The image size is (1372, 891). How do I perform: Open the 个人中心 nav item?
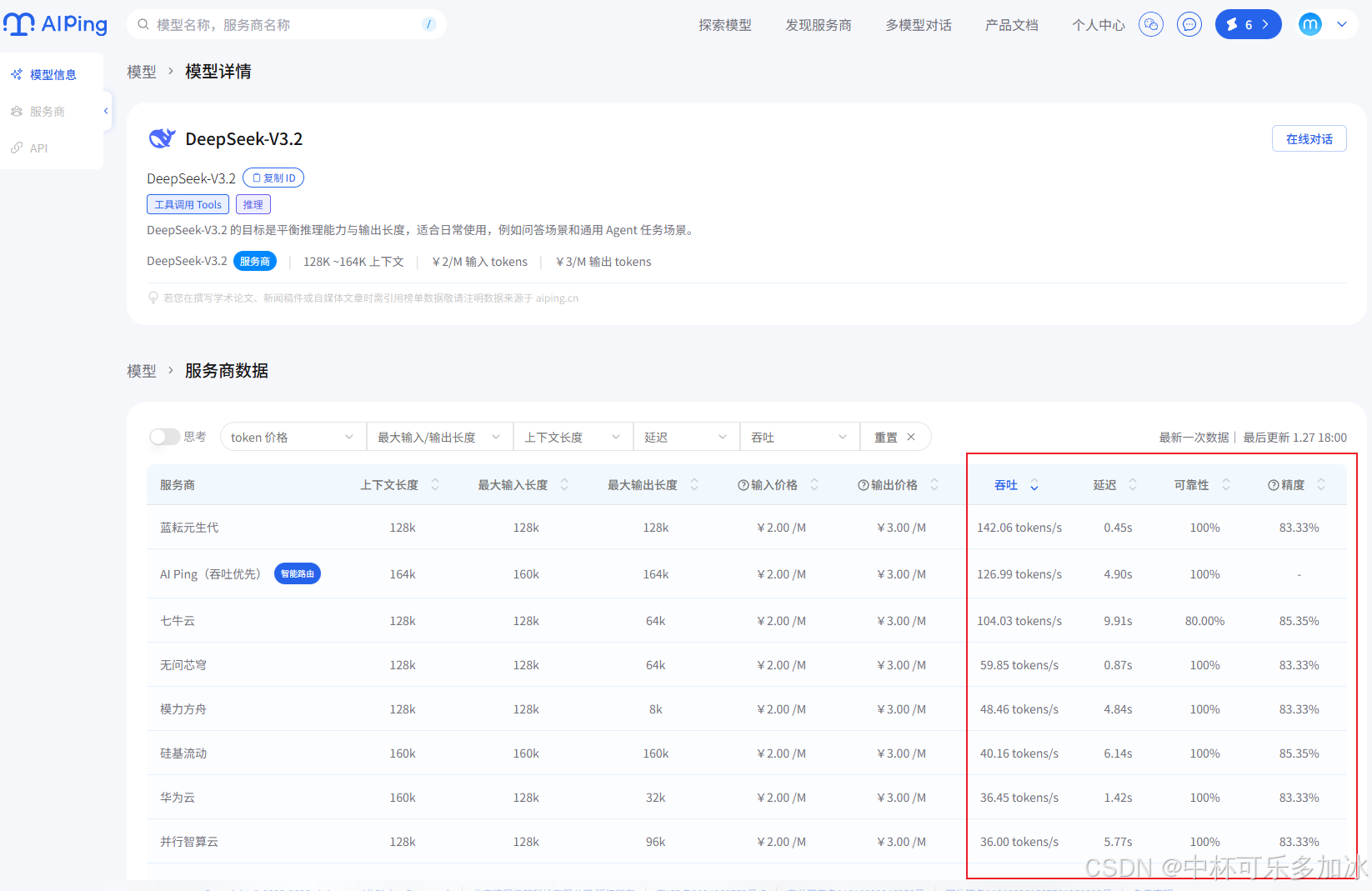tap(1099, 25)
